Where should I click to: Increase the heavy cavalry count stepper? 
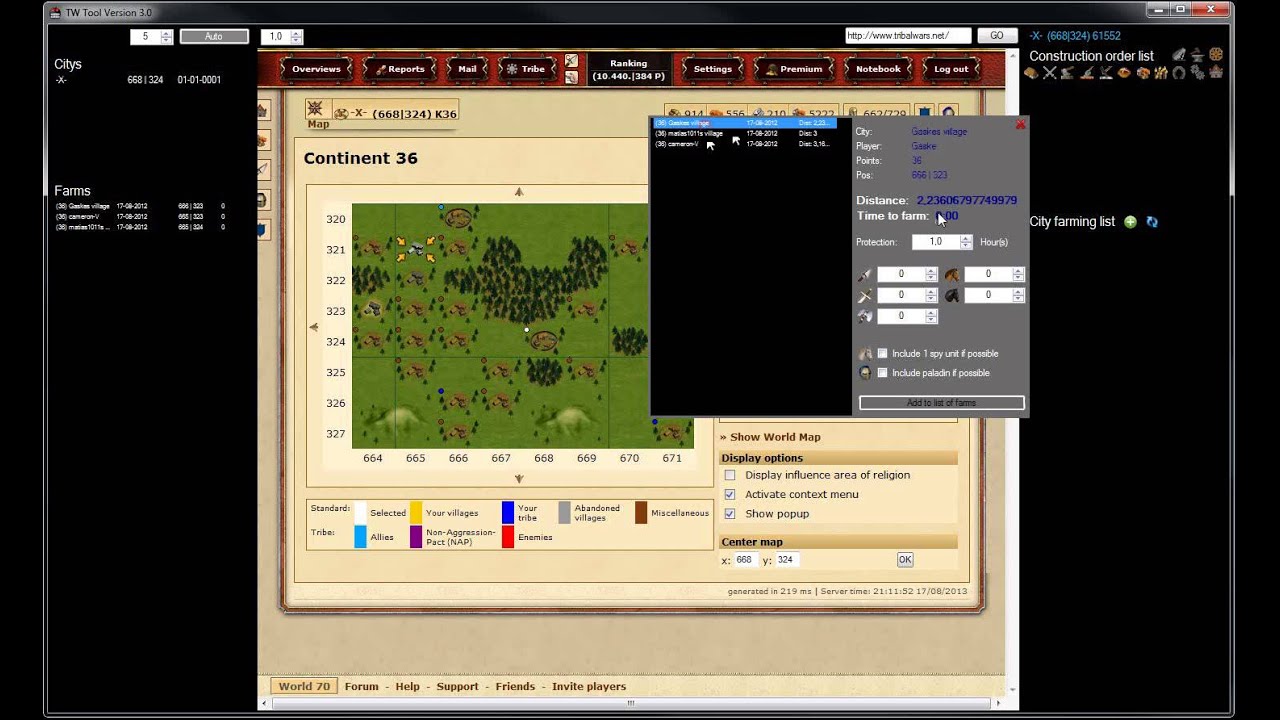point(1018,292)
